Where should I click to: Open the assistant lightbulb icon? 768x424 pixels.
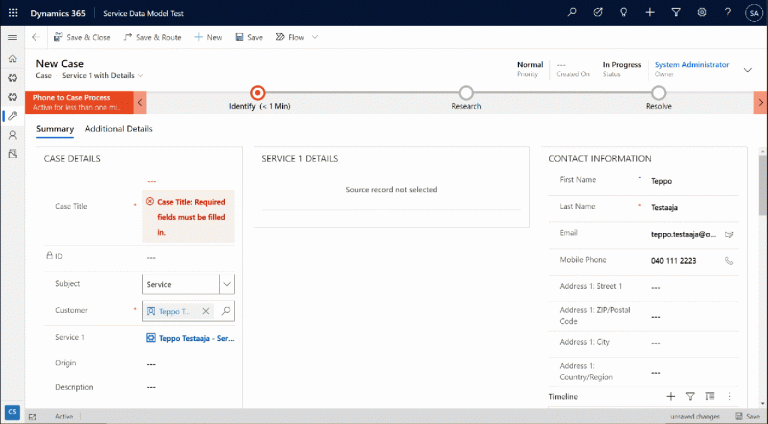(x=624, y=13)
